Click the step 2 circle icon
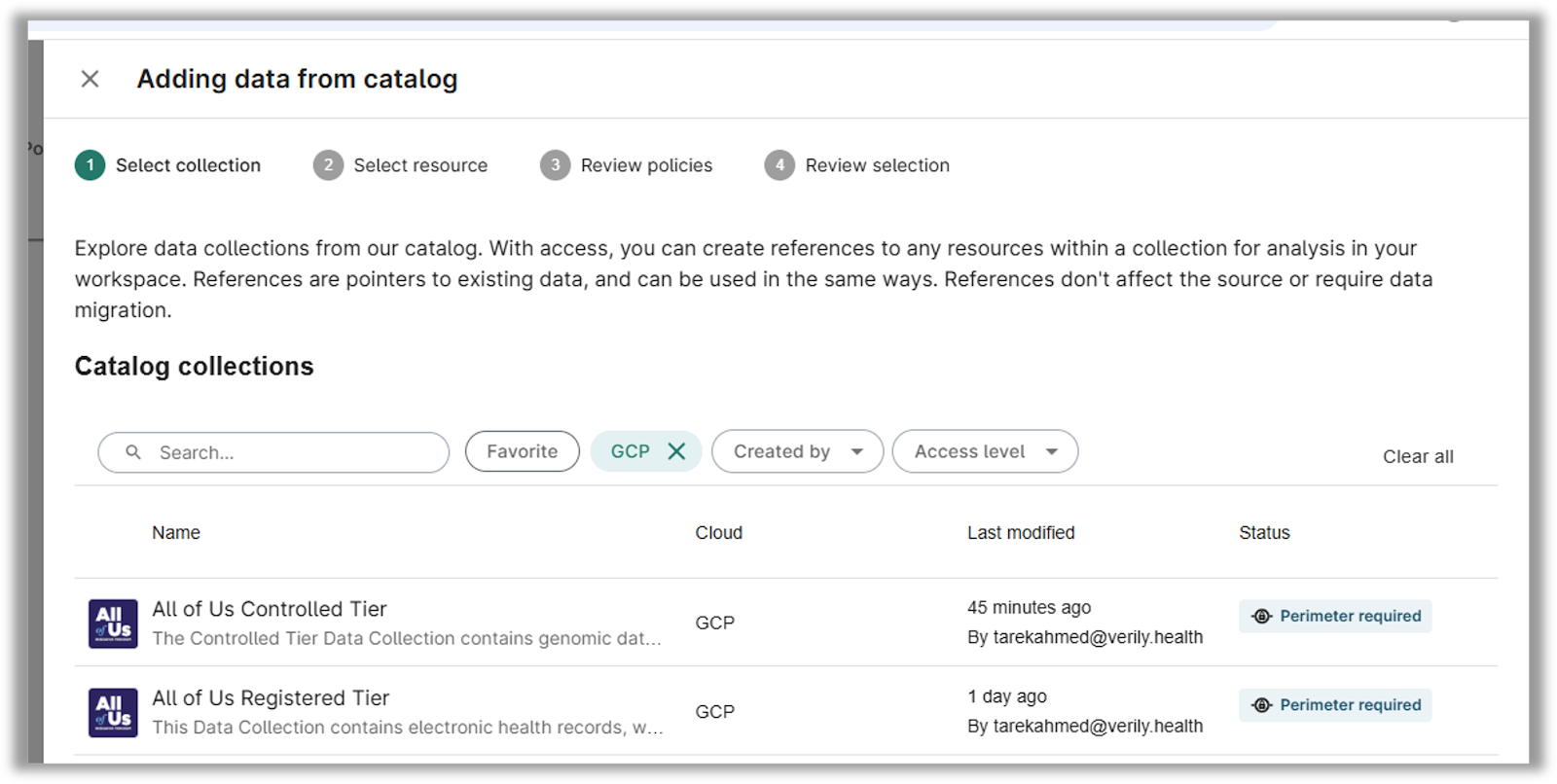Viewport: 1557px width, 784px height. [328, 165]
